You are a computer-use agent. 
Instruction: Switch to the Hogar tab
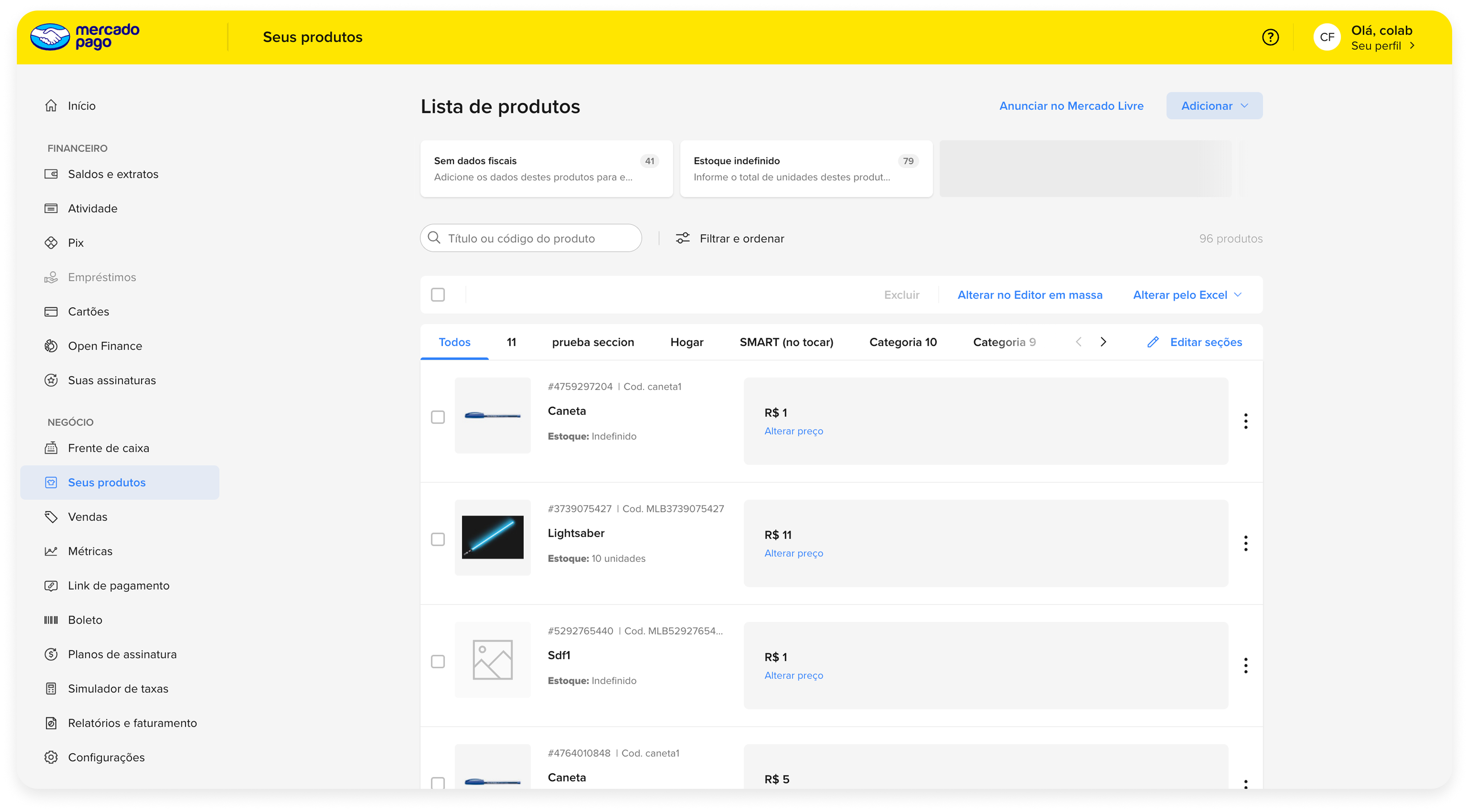coord(687,342)
